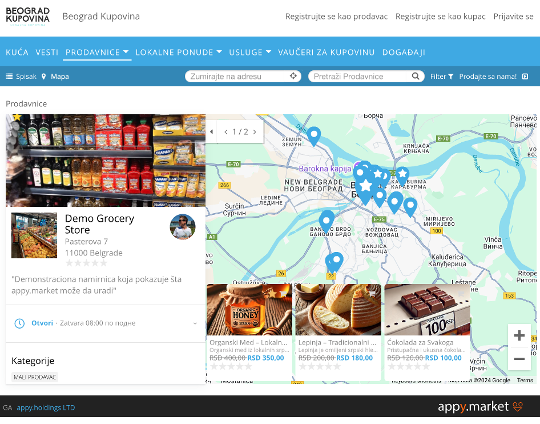This screenshot has width=540, height=424.
Task: Click the magnifier search icon
Action: (416, 76)
